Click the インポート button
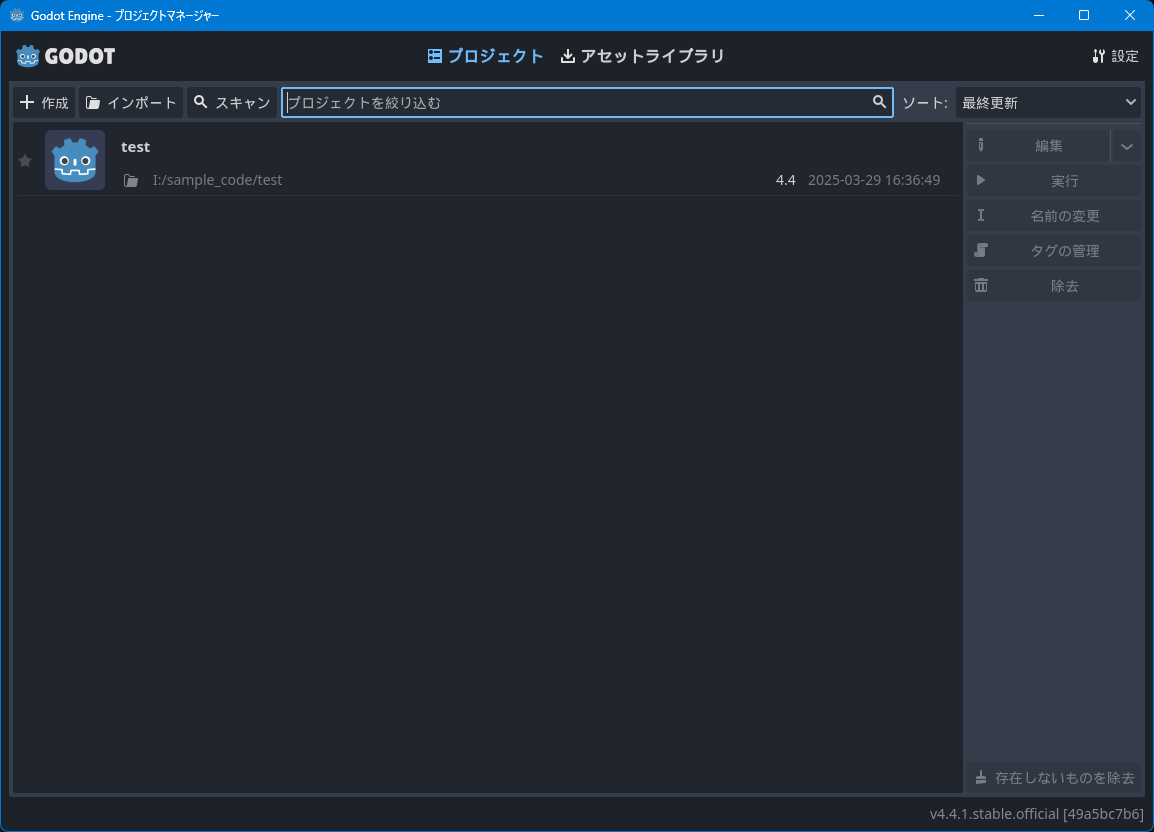Screen dimensions: 1154x832 coord(131,102)
